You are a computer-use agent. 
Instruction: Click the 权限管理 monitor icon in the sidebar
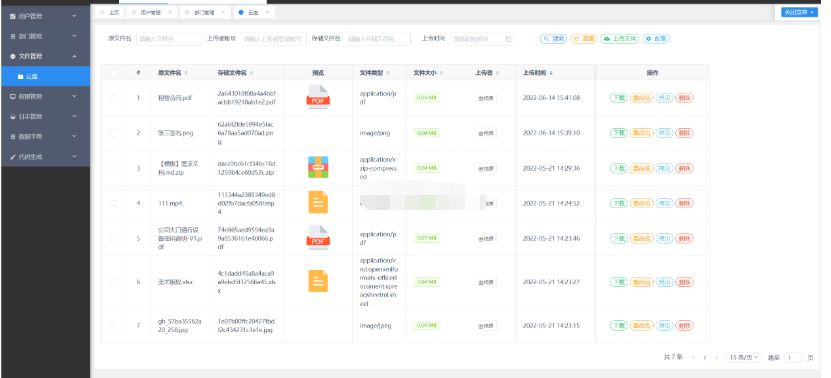point(13,96)
